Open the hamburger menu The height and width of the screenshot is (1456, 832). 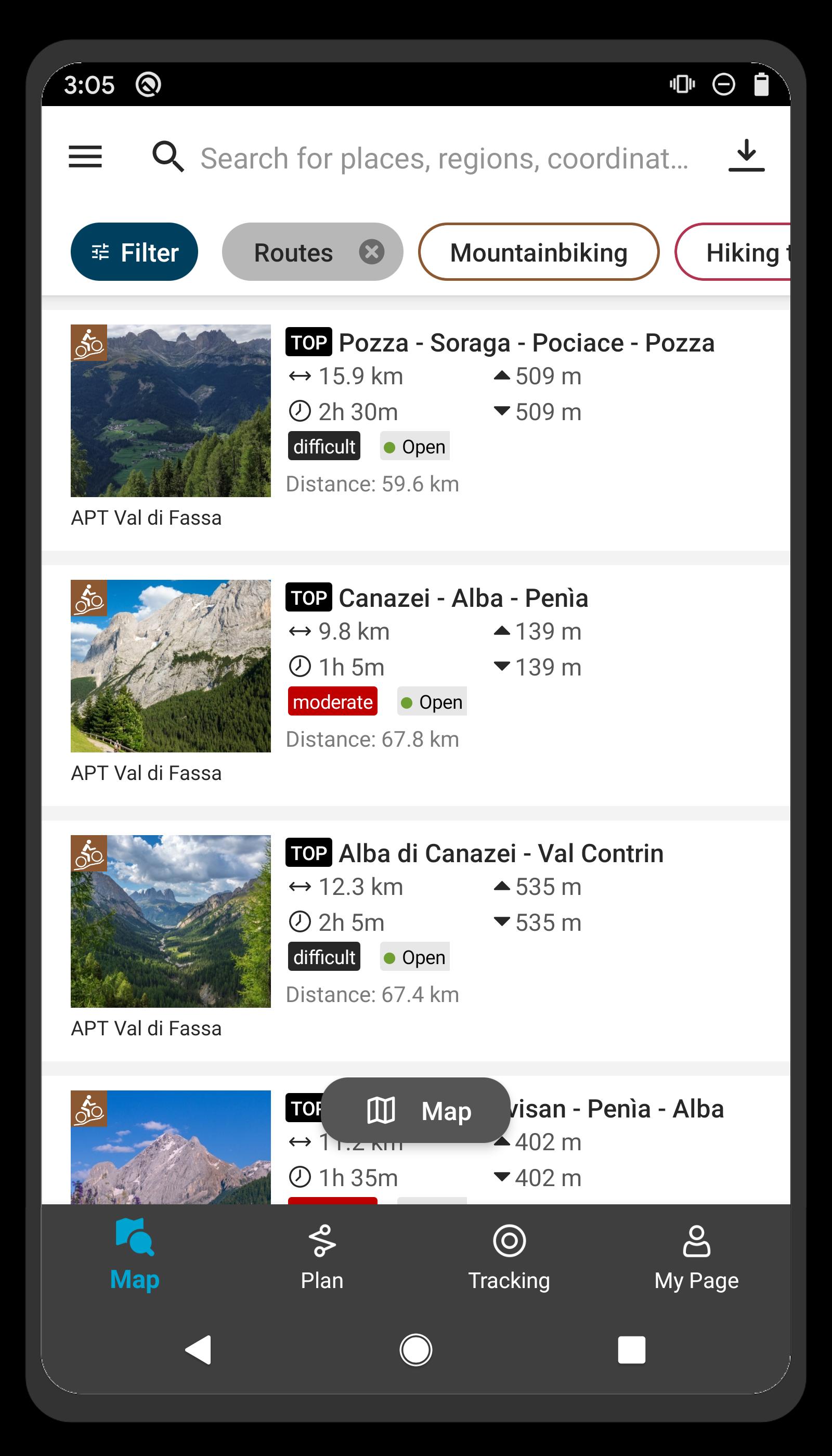(85, 157)
